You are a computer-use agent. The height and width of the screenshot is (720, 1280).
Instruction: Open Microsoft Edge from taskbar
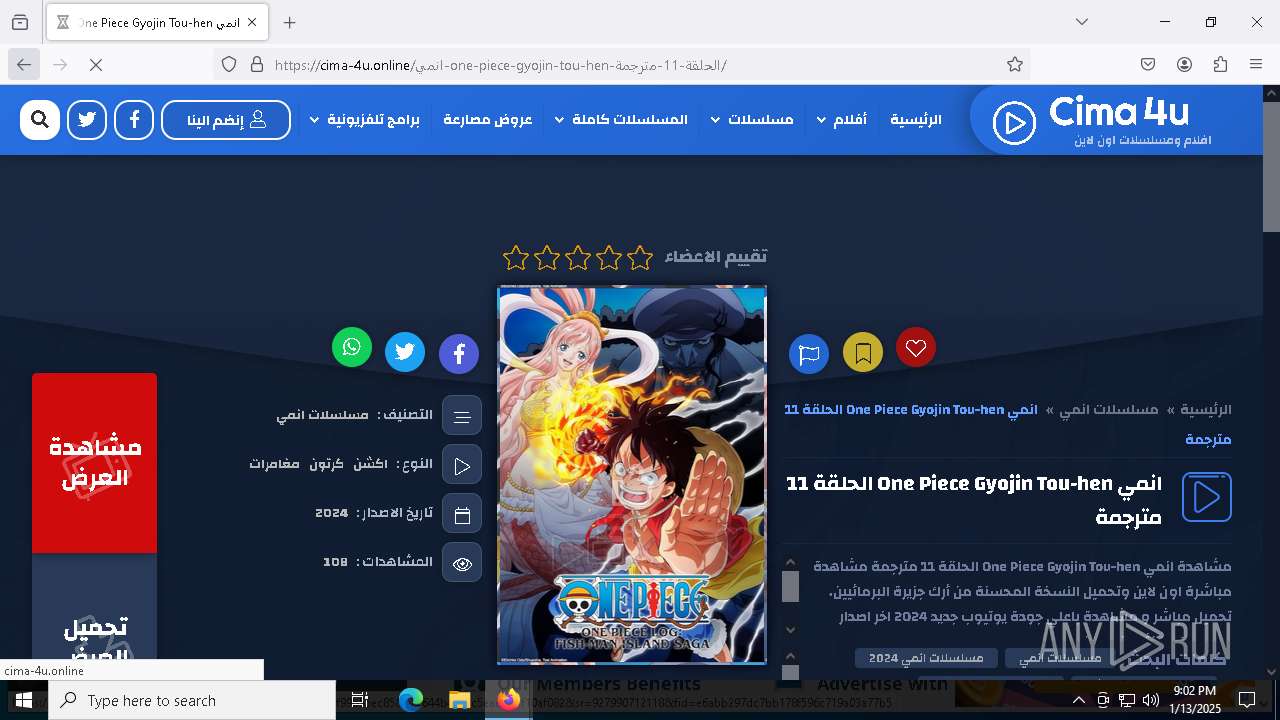click(411, 700)
